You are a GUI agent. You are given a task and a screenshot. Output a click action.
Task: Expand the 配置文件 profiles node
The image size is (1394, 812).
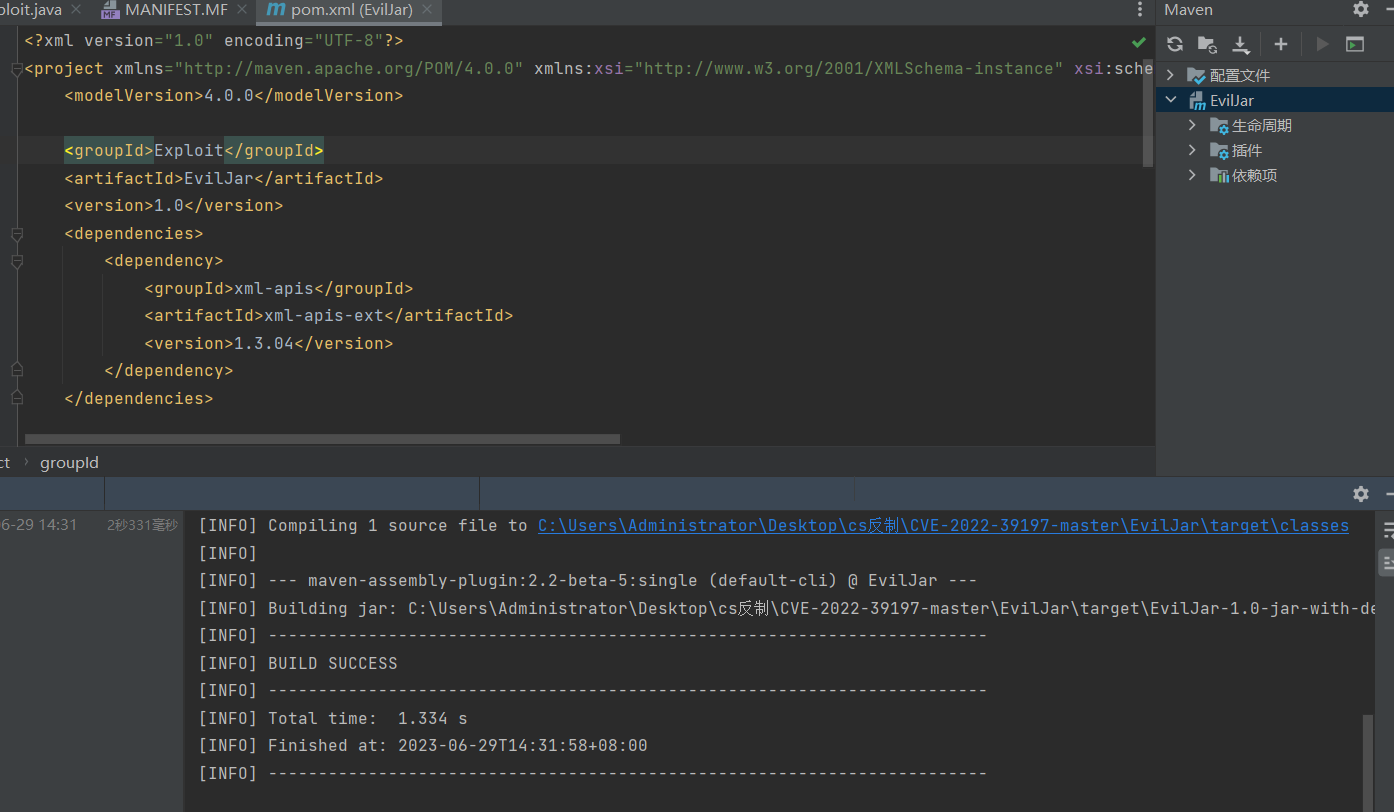(1171, 75)
